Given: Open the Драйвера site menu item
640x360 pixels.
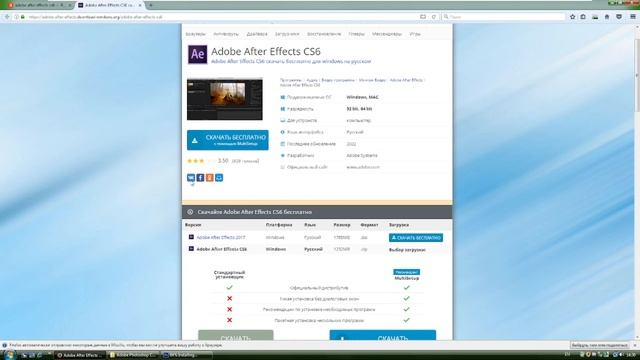Looking at the screenshot, I should pyautogui.click(x=257, y=34).
